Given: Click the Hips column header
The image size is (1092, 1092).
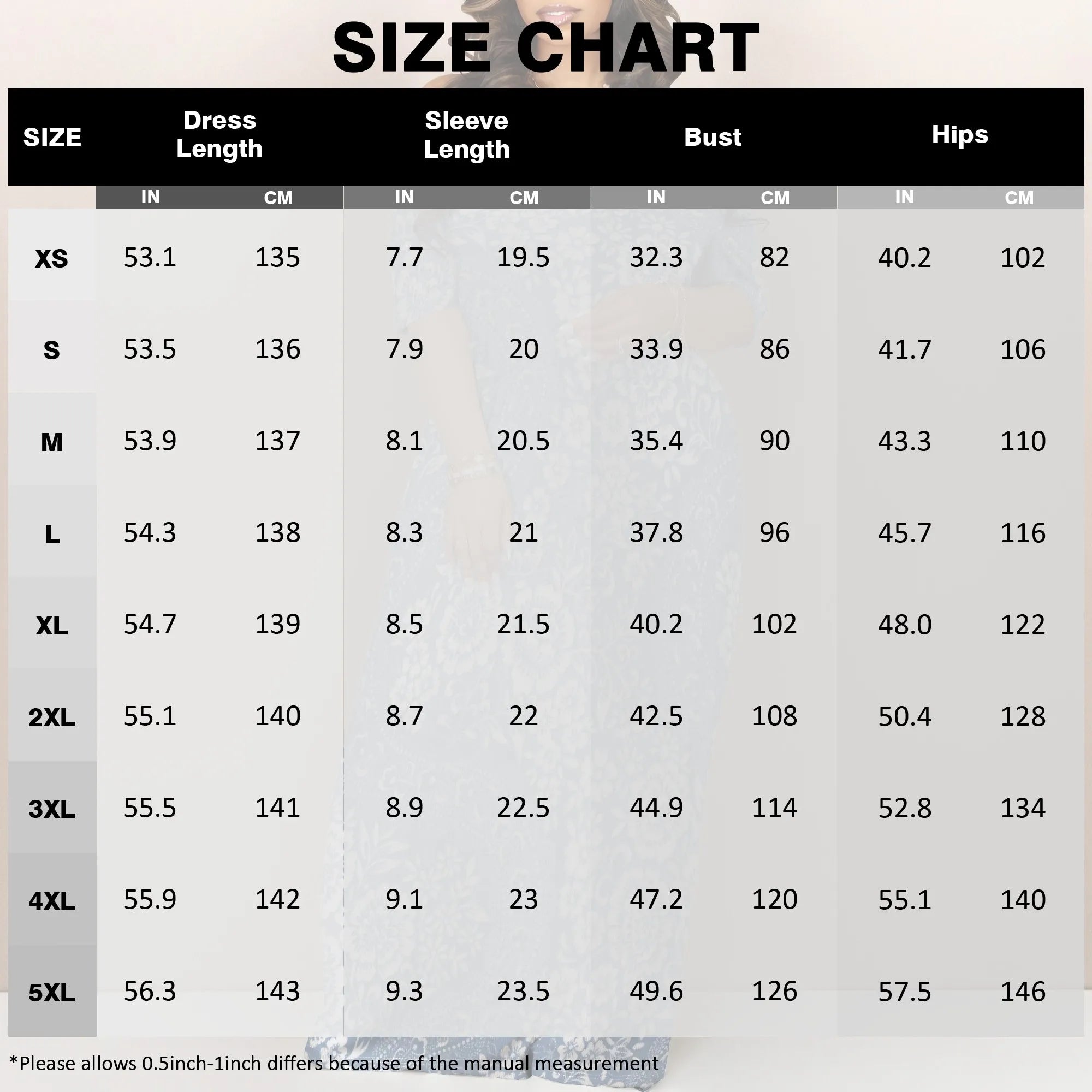Looking at the screenshot, I should (x=960, y=134).
